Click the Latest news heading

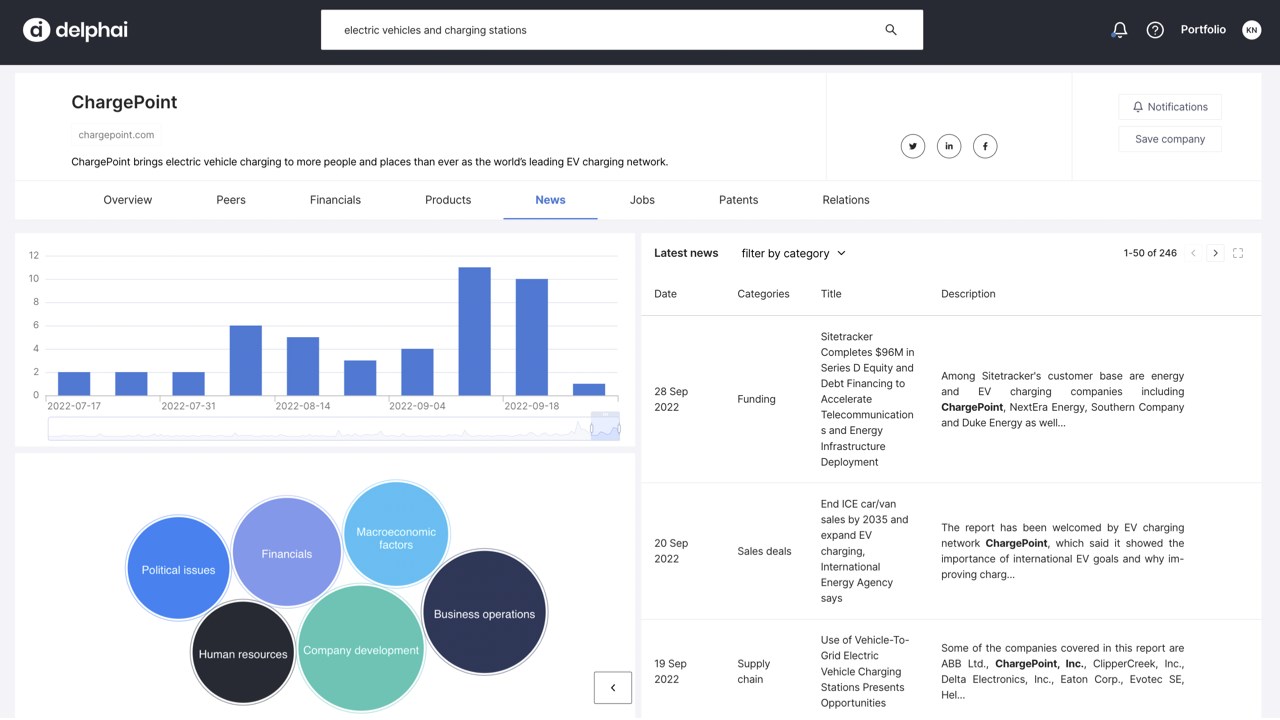click(x=686, y=253)
